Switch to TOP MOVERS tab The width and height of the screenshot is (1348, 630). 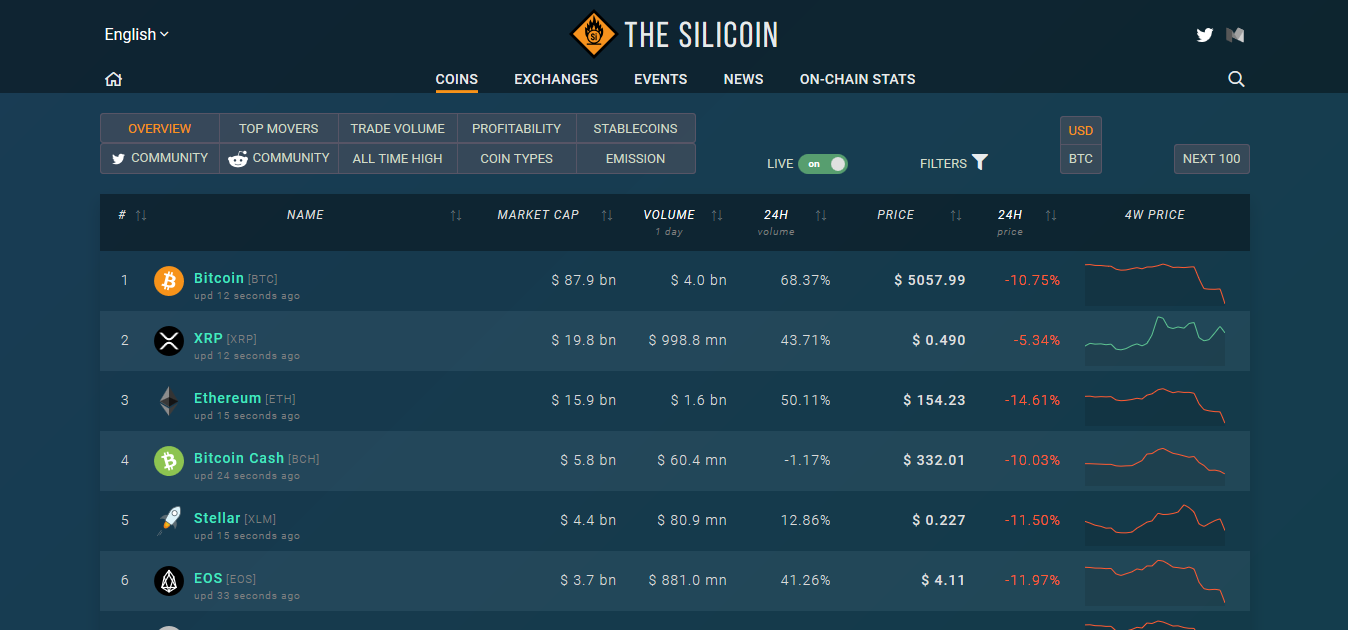click(x=279, y=129)
